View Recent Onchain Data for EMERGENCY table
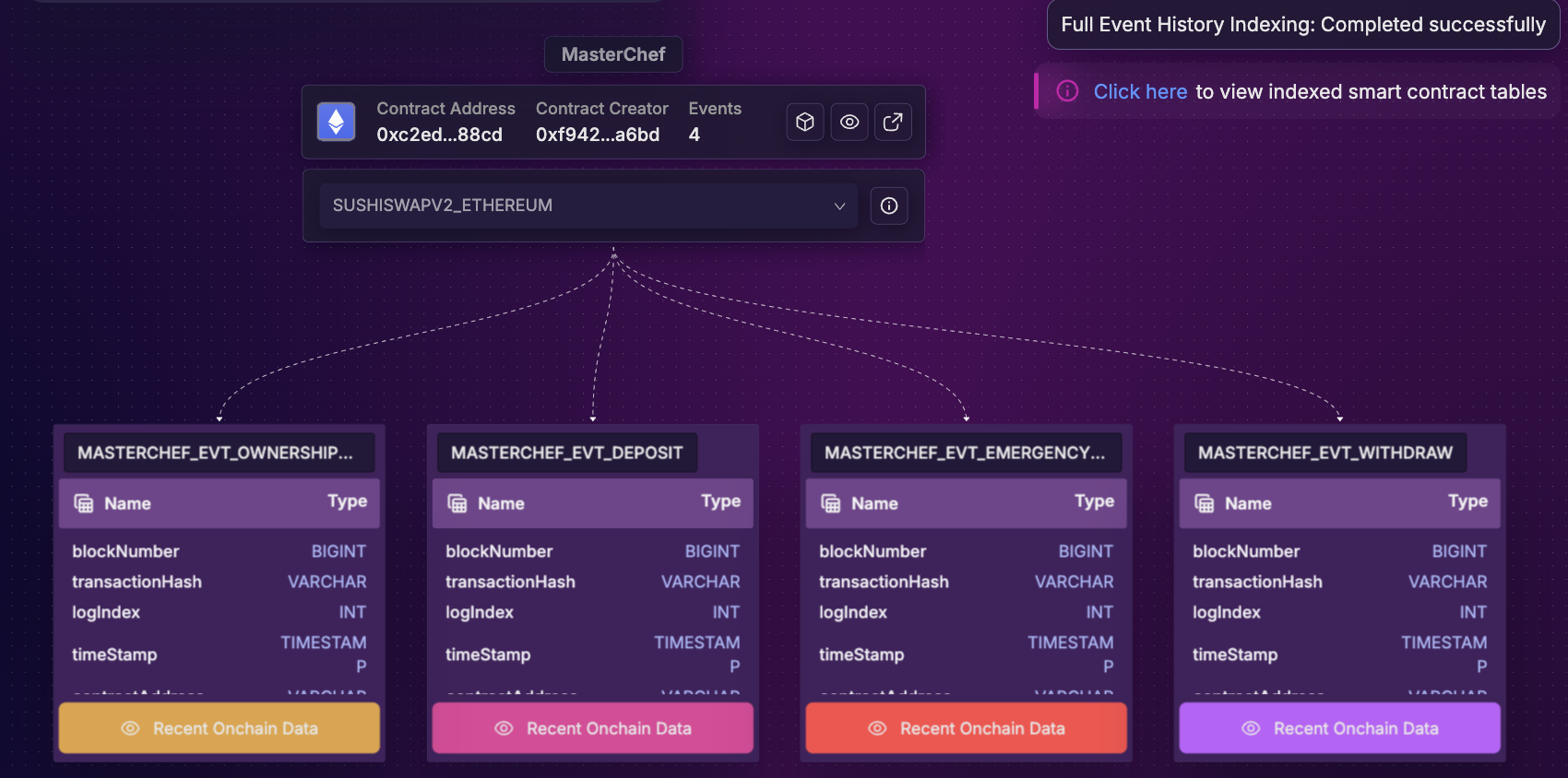This screenshot has height=778, width=1568. [x=967, y=728]
